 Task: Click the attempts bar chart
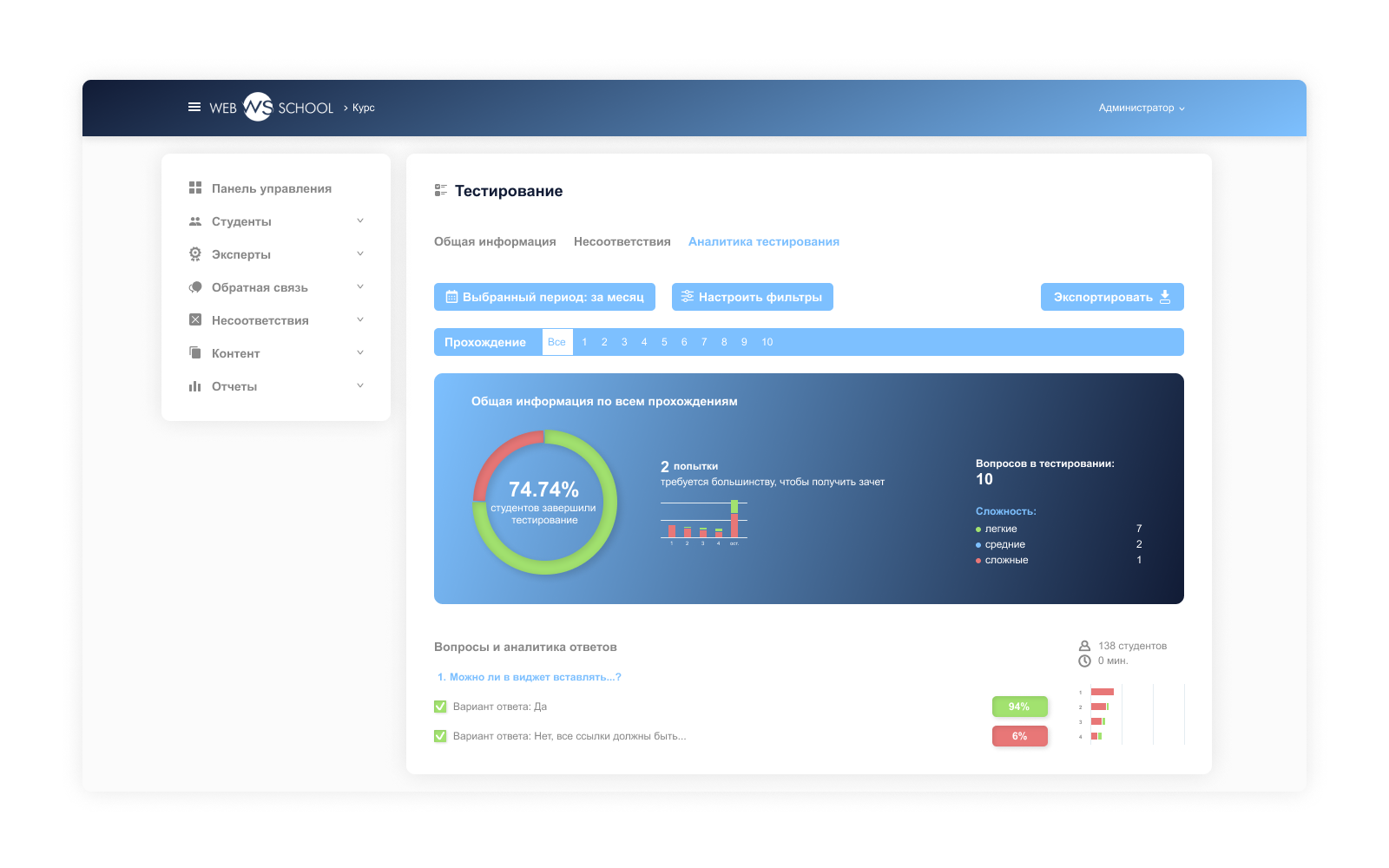click(704, 522)
